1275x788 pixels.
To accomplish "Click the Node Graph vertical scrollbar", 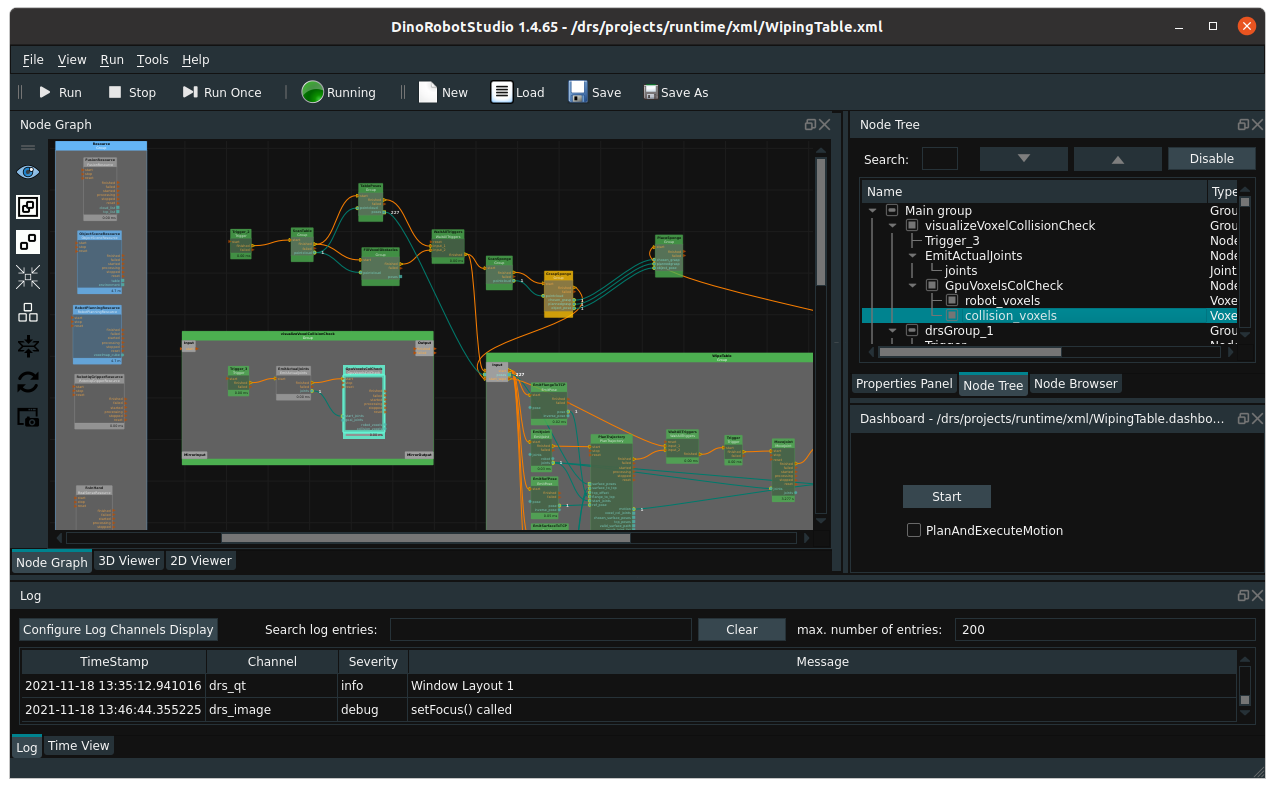I will pos(821,222).
